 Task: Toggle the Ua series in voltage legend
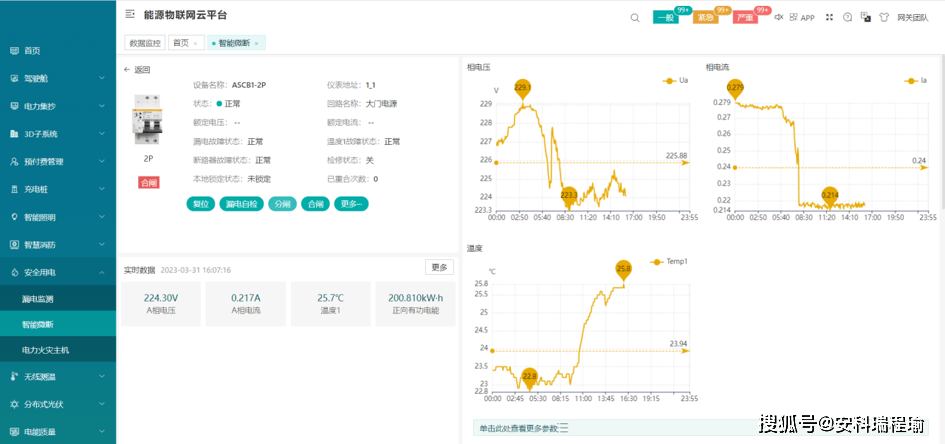point(675,80)
